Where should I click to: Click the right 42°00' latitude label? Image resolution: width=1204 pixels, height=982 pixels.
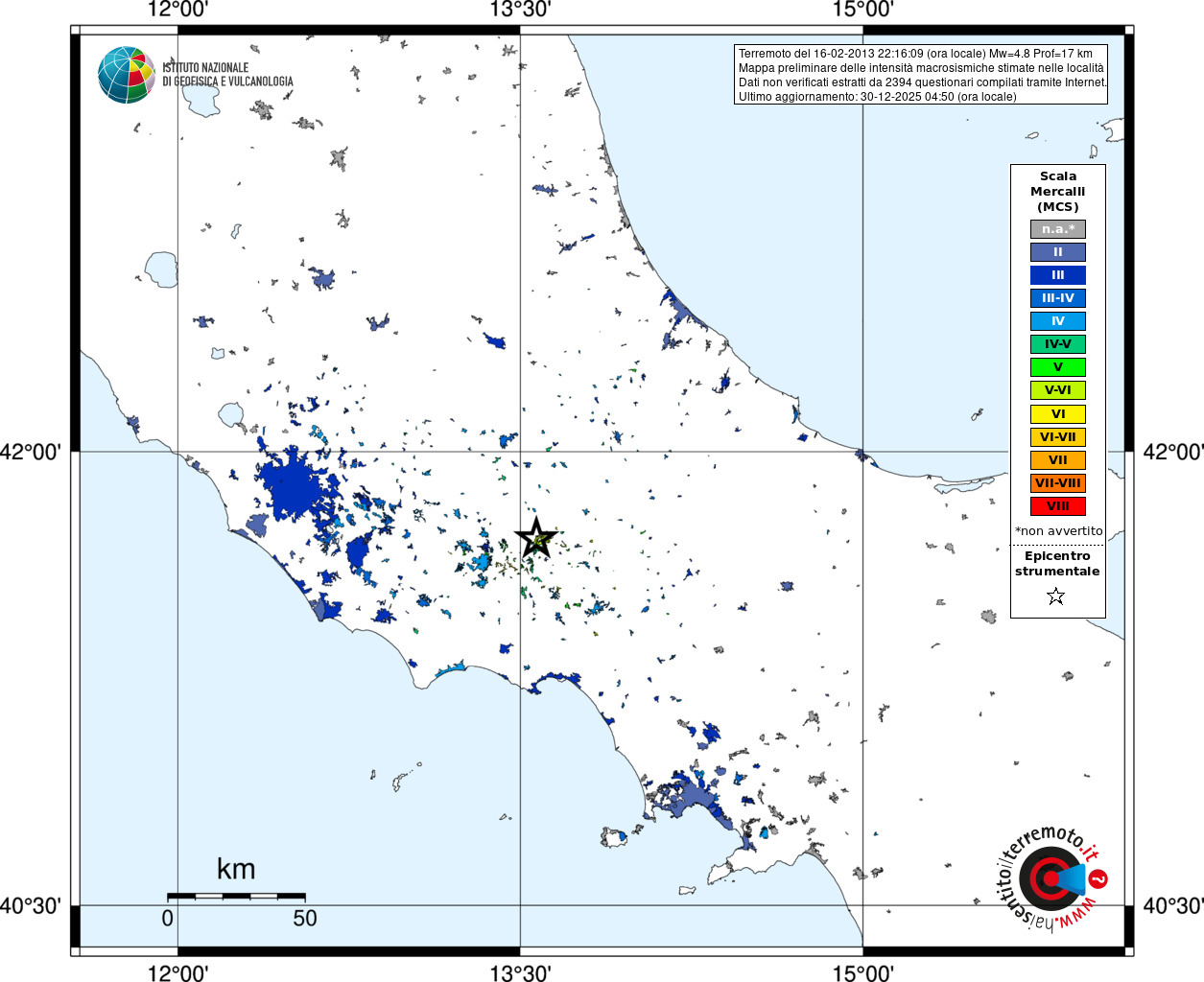(x=1172, y=452)
